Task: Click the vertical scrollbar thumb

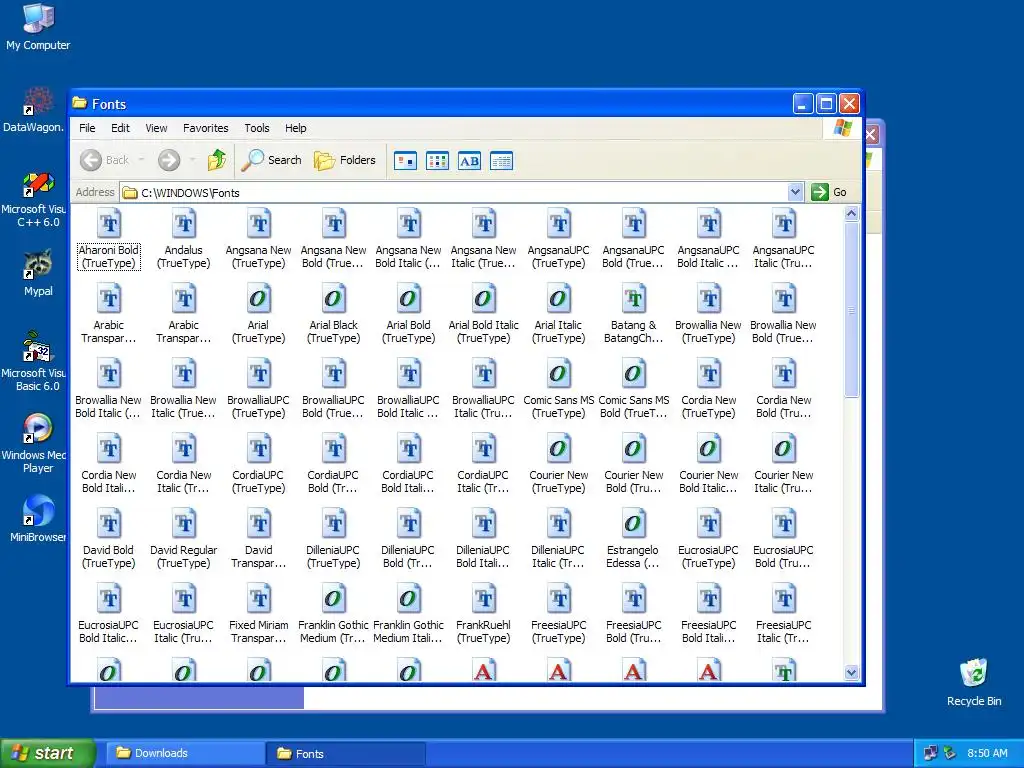Action: 851,310
